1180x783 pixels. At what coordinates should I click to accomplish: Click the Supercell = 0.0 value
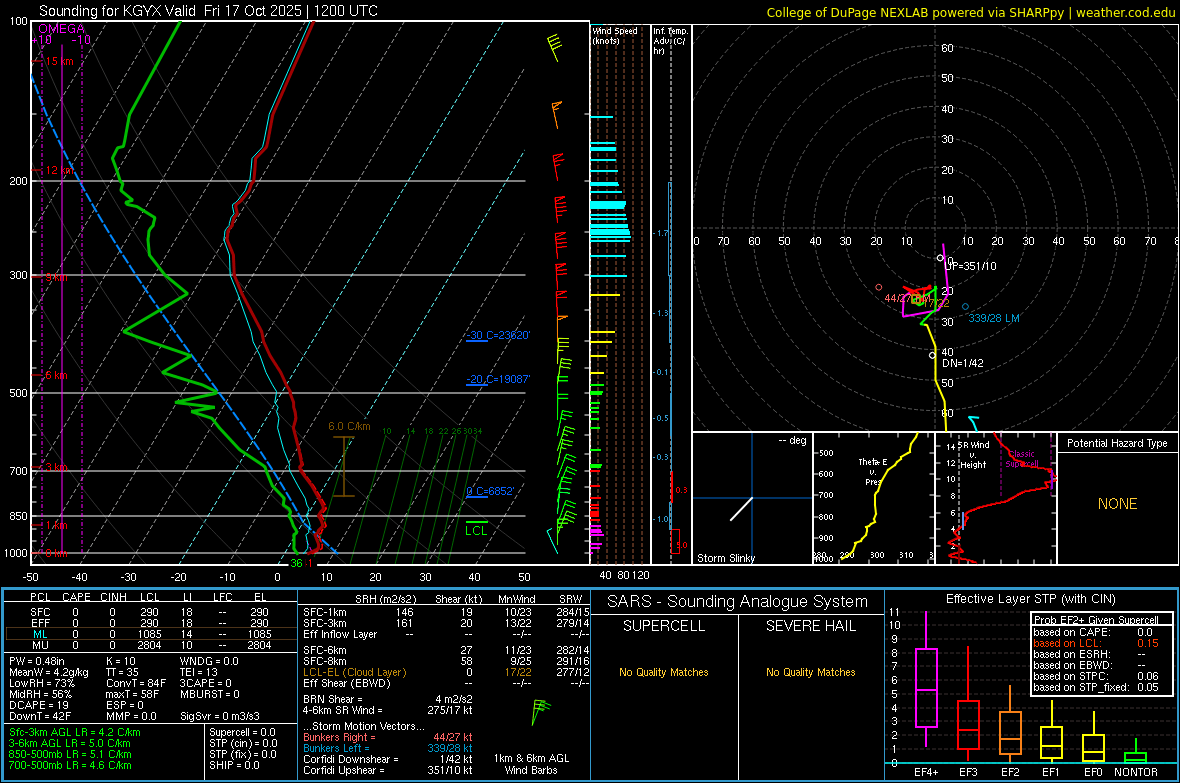242,732
